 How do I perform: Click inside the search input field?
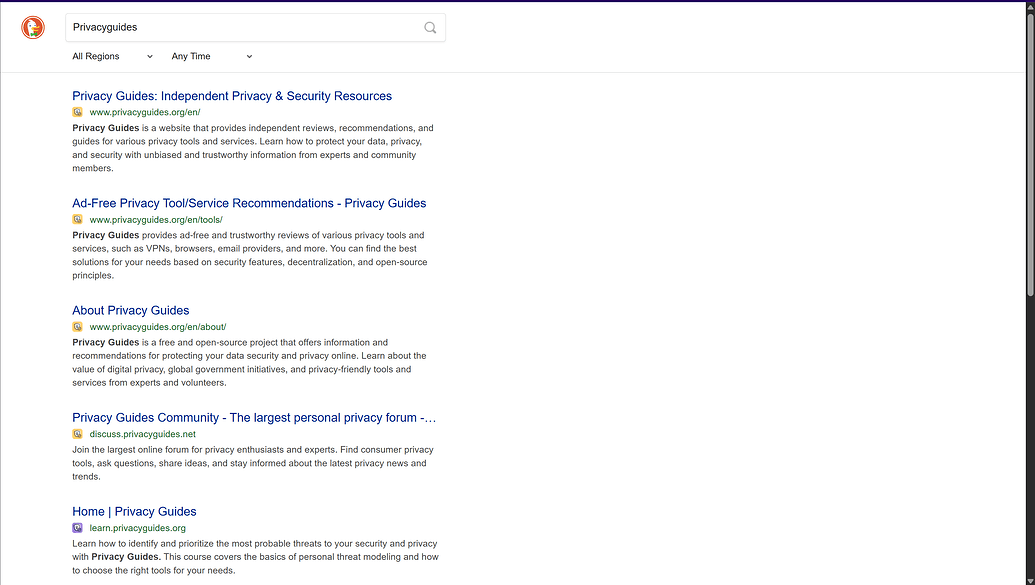[250, 27]
